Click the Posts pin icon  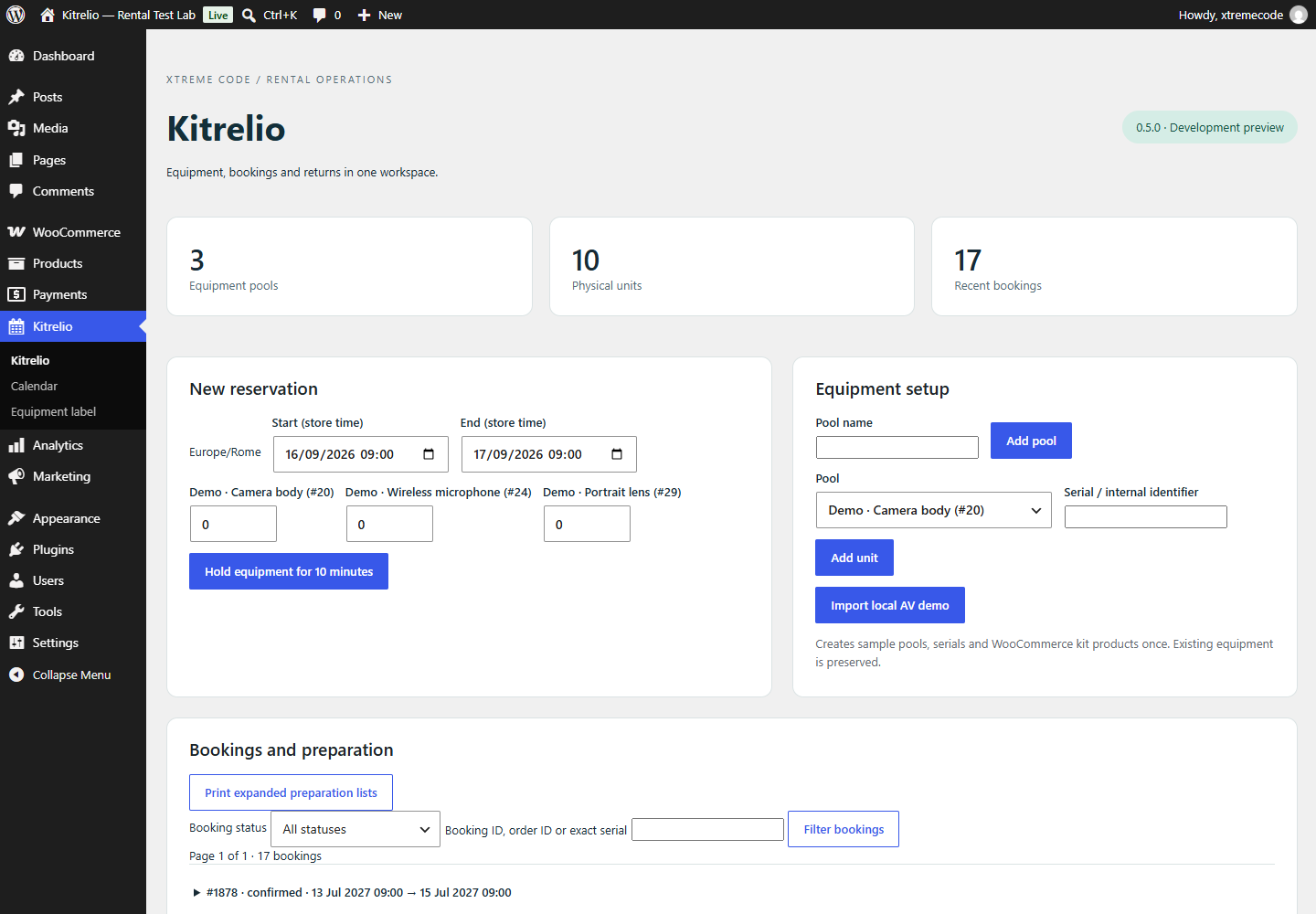(x=16, y=97)
